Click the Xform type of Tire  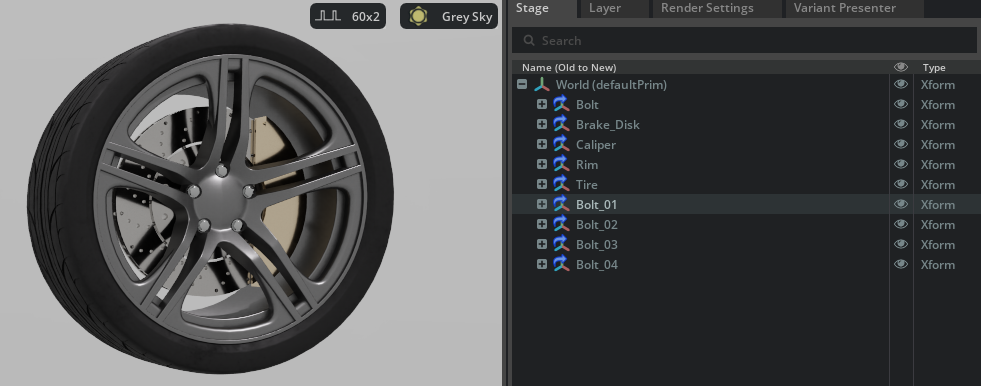click(x=937, y=185)
